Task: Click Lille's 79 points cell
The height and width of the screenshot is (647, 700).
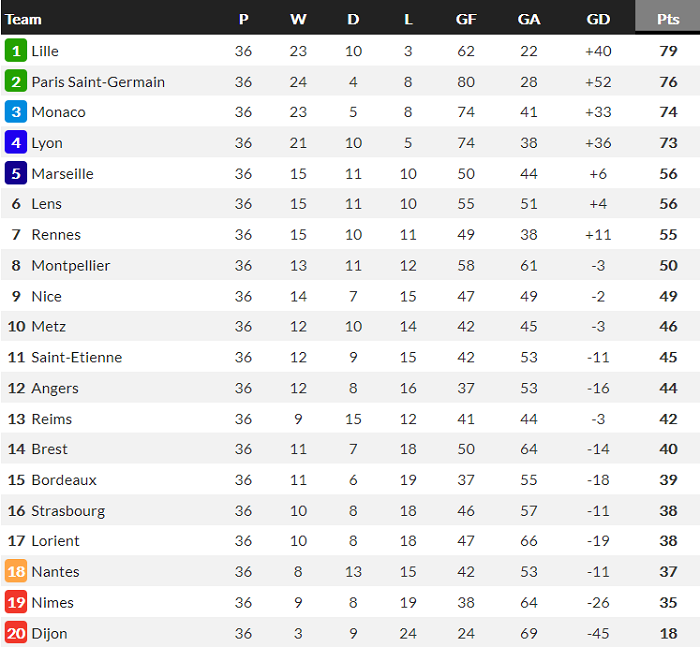Action: click(667, 51)
